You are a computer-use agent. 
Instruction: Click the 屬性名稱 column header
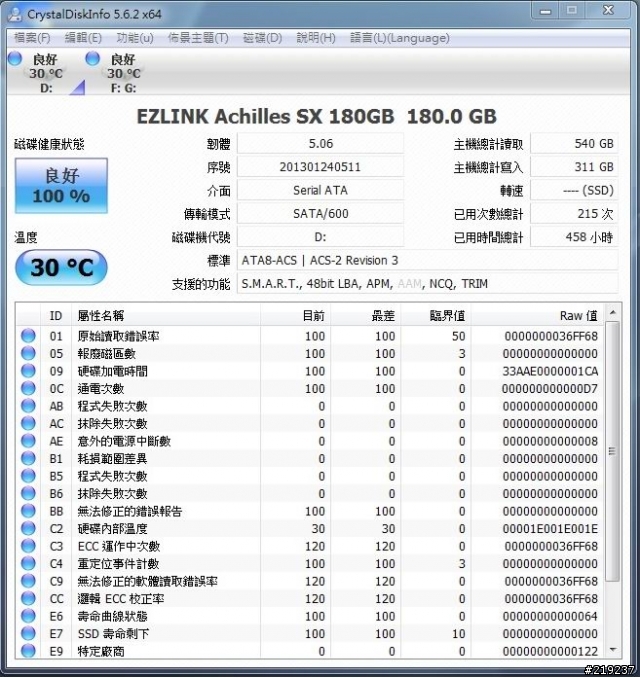pos(166,316)
